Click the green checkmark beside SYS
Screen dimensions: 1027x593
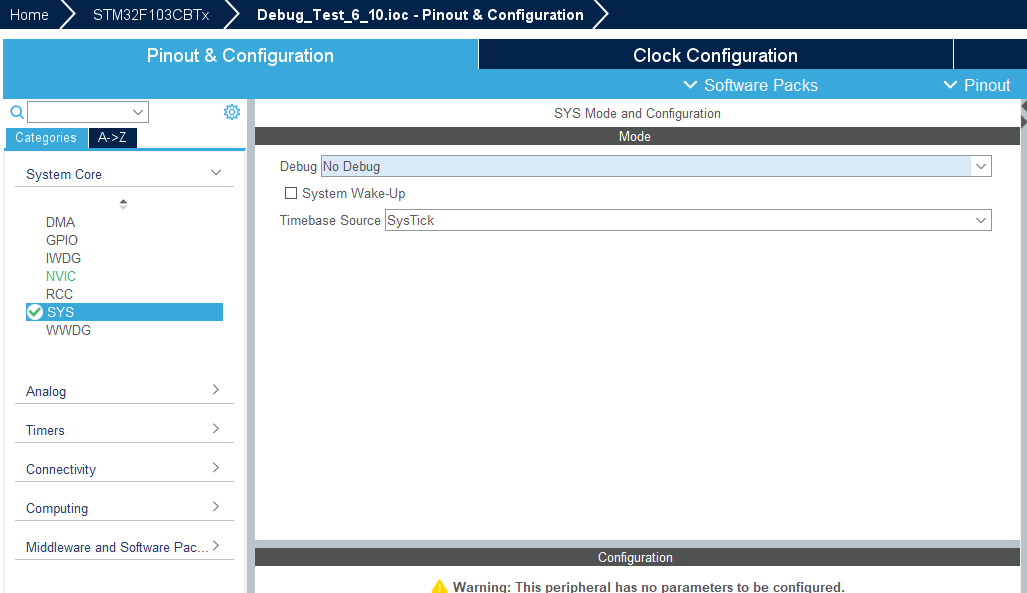(x=36, y=311)
